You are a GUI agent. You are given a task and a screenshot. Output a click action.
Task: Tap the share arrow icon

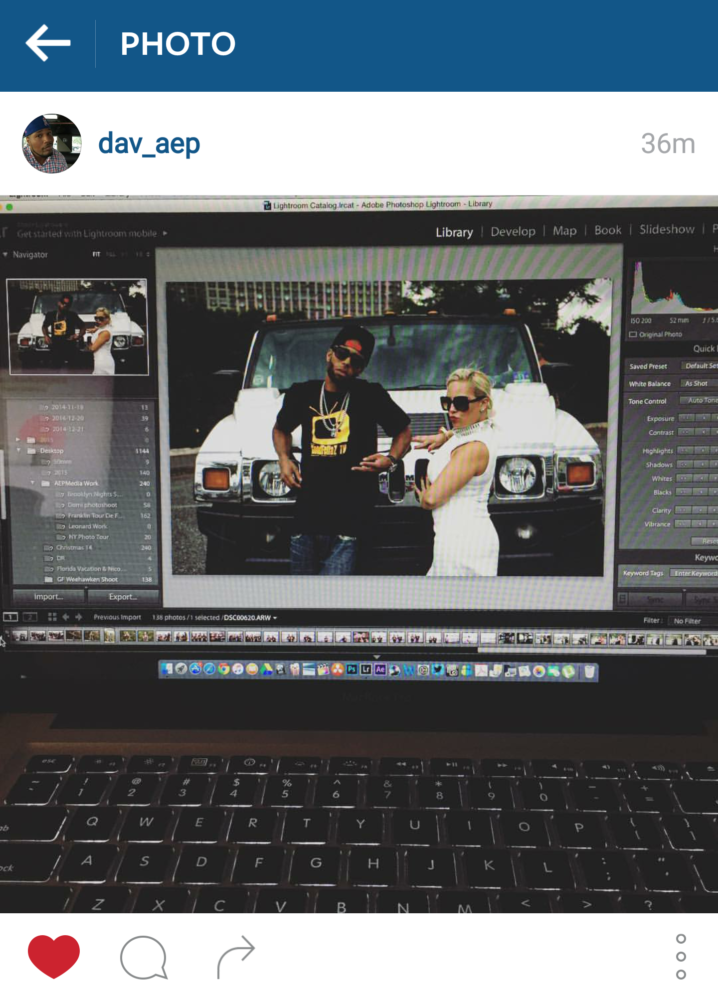pyautogui.click(x=235, y=957)
